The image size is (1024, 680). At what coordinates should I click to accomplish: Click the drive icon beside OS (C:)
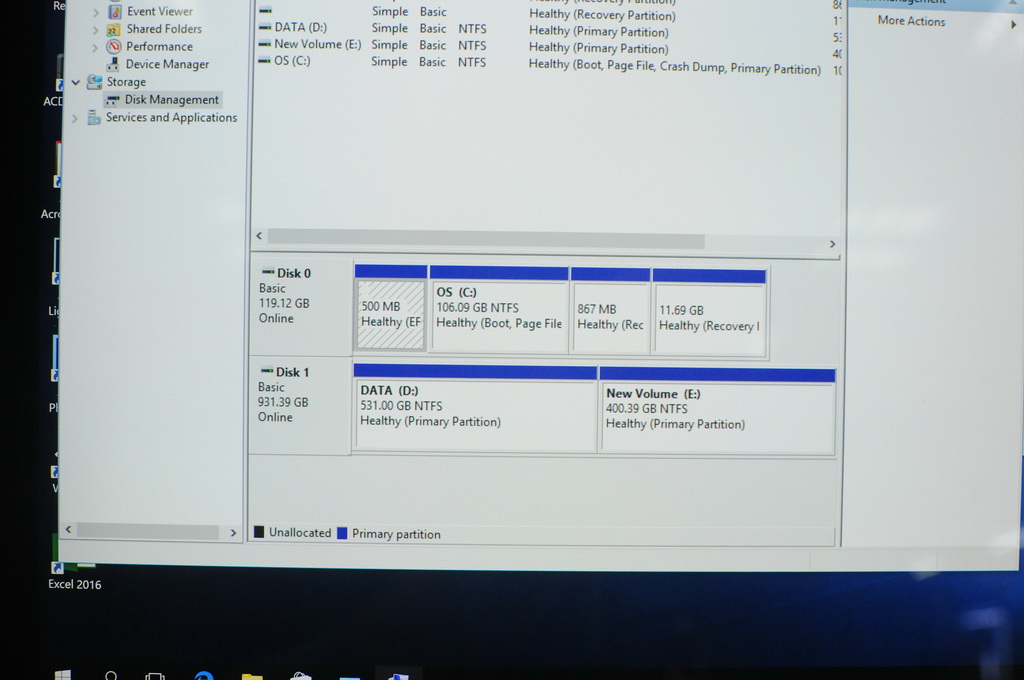click(264, 60)
